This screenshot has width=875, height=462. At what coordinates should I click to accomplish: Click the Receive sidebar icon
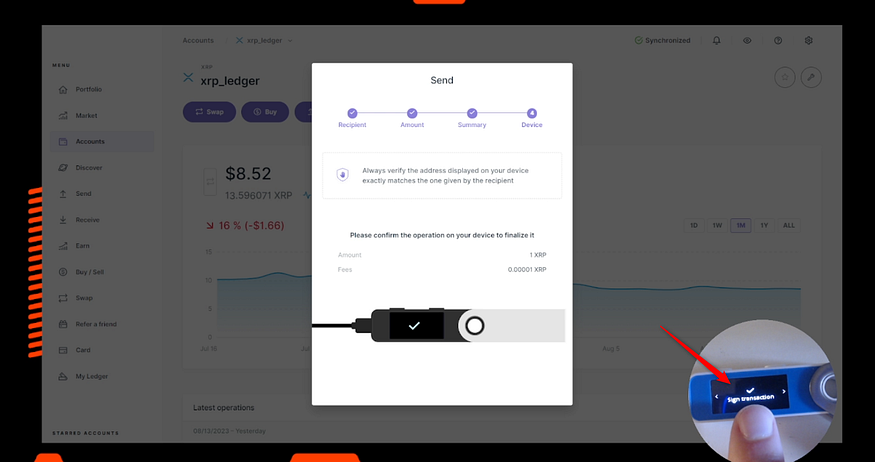[x=63, y=220]
